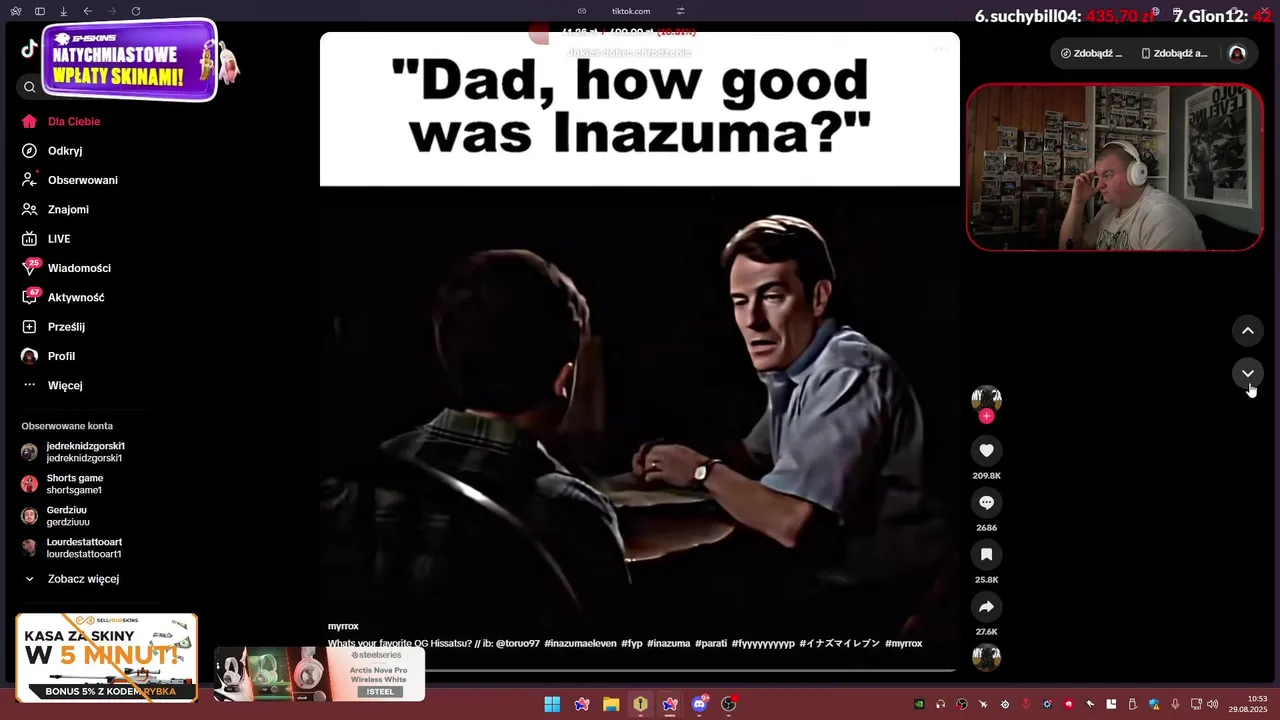Open File Explorer from taskbar
This screenshot has width=1280, height=720.
611,704
